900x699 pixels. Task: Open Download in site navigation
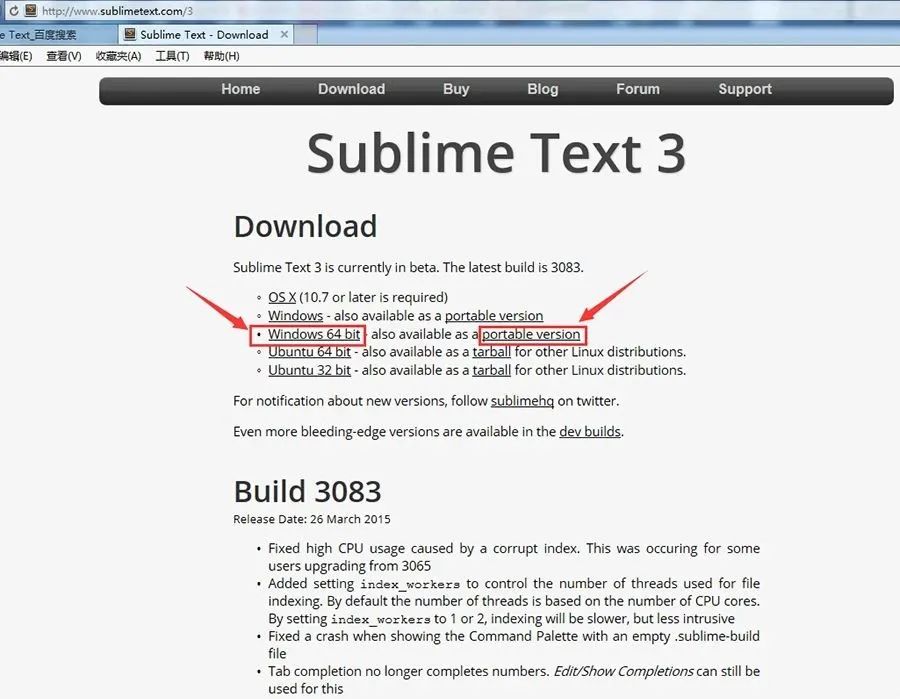tap(351, 89)
